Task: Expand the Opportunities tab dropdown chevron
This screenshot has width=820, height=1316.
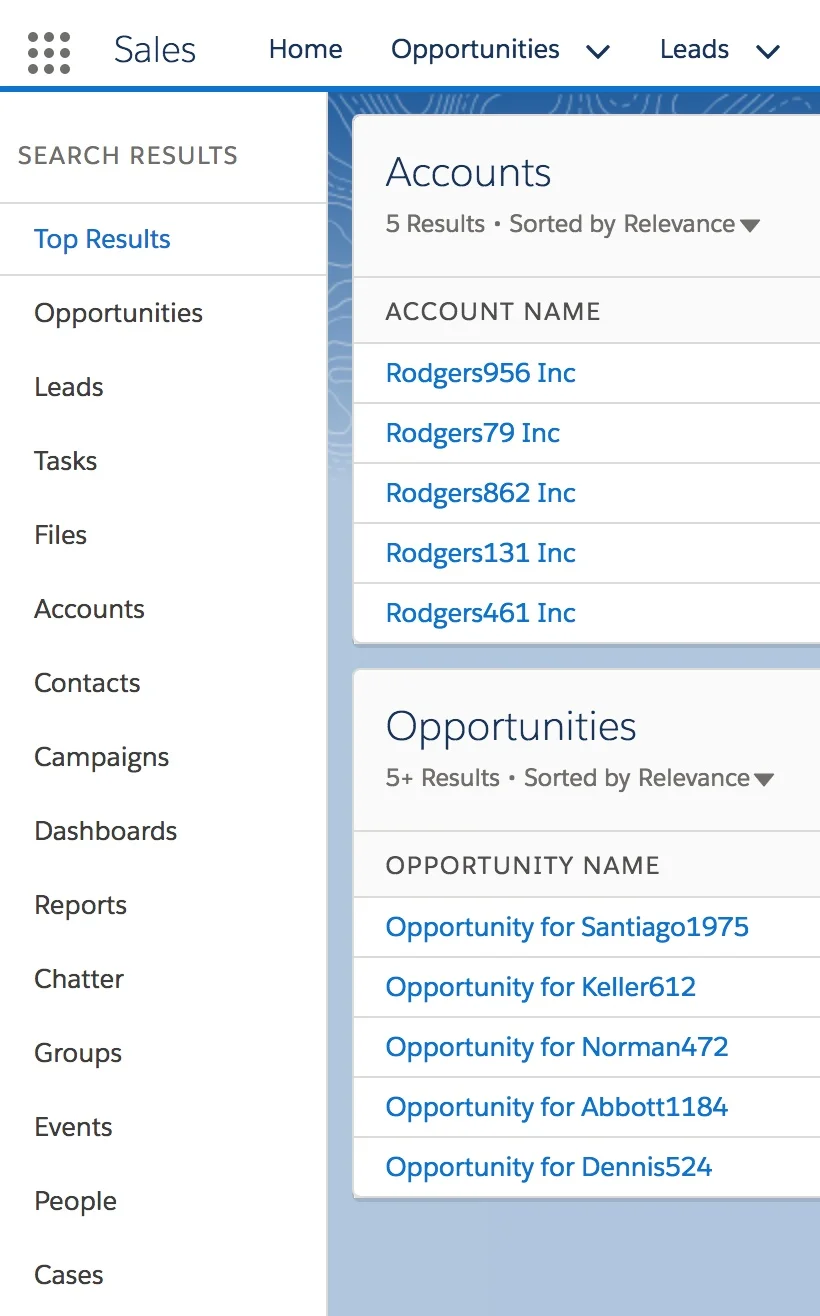Action: (x=598, y=51)
